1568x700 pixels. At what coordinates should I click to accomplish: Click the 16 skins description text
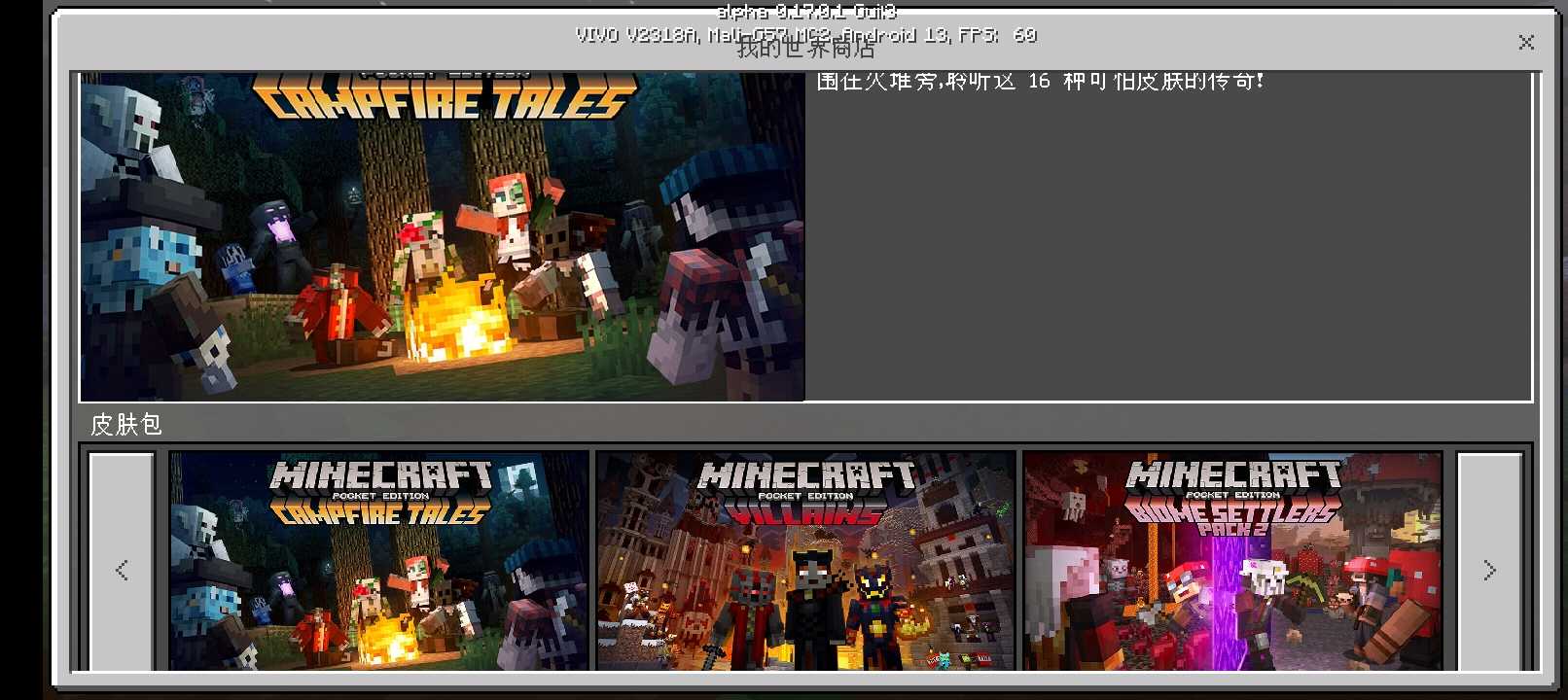pyautogui.click(x=1040, y=82)
